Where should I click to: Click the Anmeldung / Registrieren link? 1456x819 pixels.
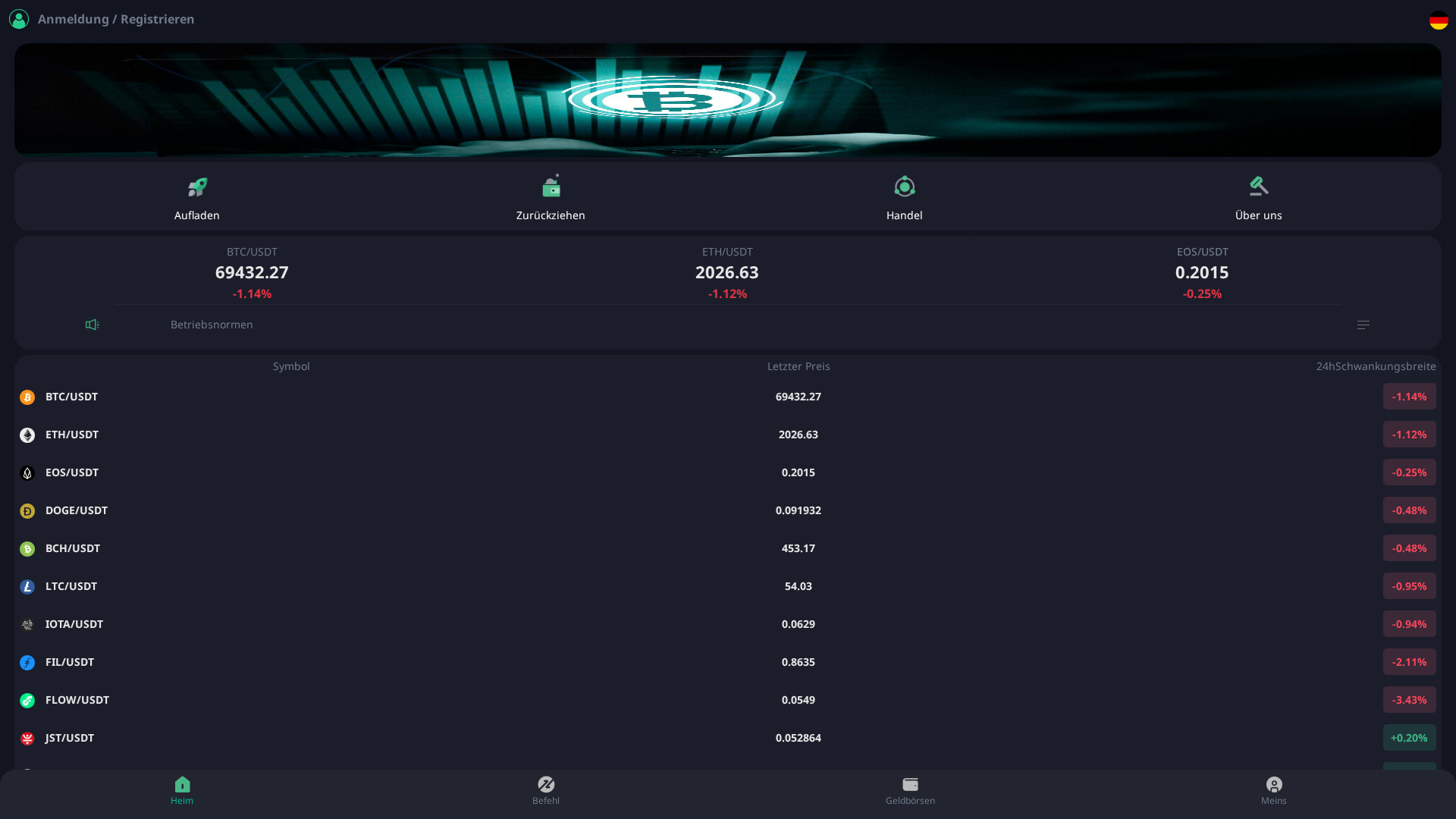point(116,19)
